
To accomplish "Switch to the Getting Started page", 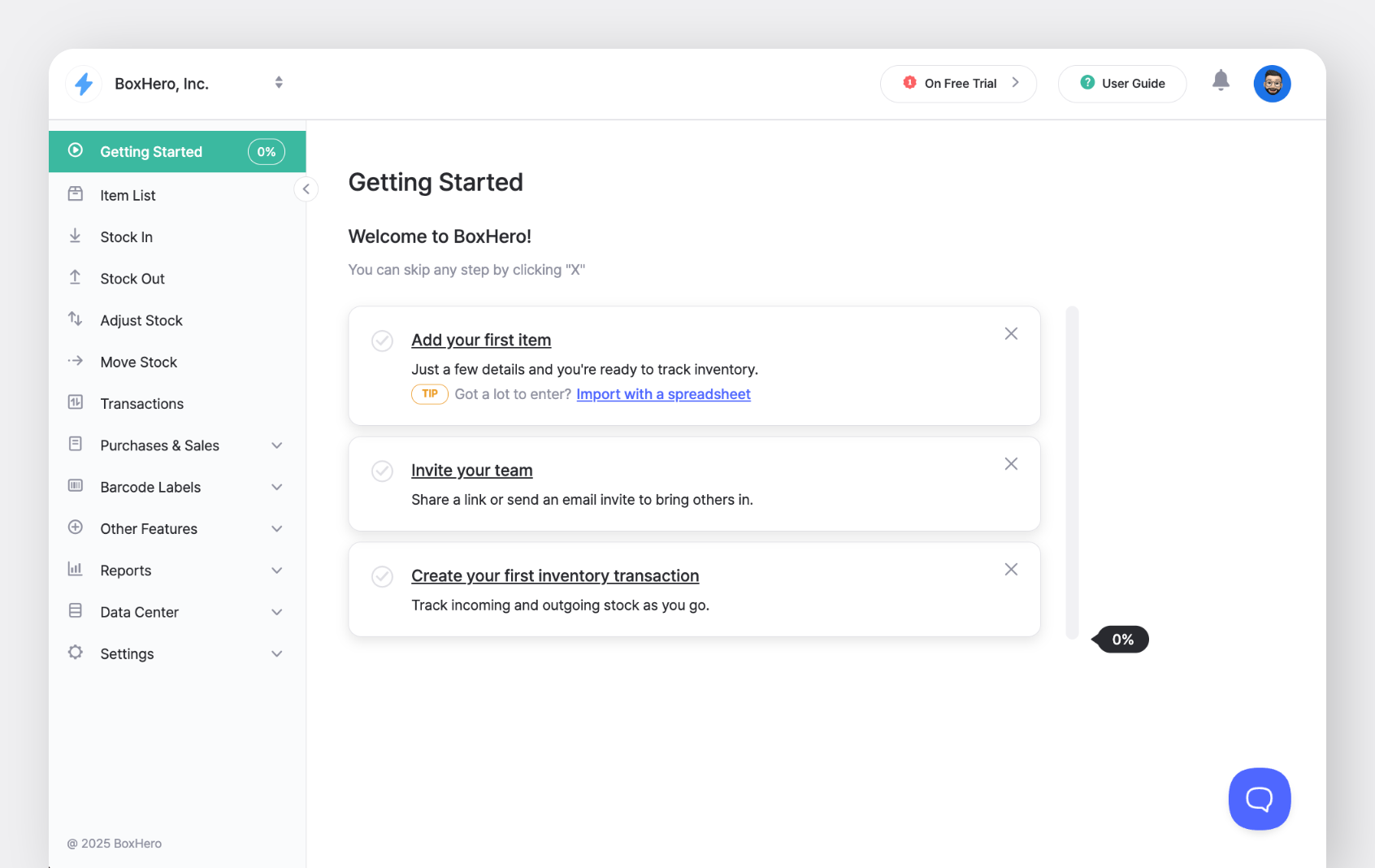I will tap(151, 151).
